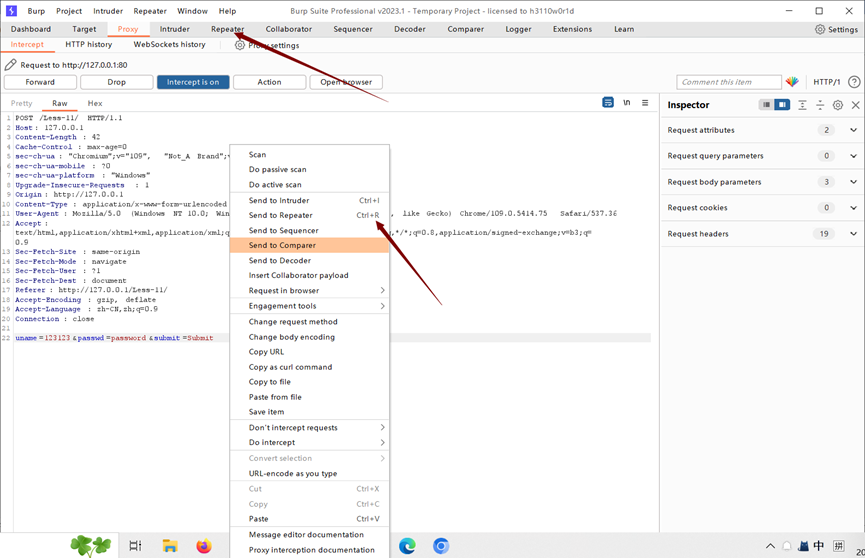Expand Request cookies section
Viewport: 865px width, 558px height.
pos(762,208)
